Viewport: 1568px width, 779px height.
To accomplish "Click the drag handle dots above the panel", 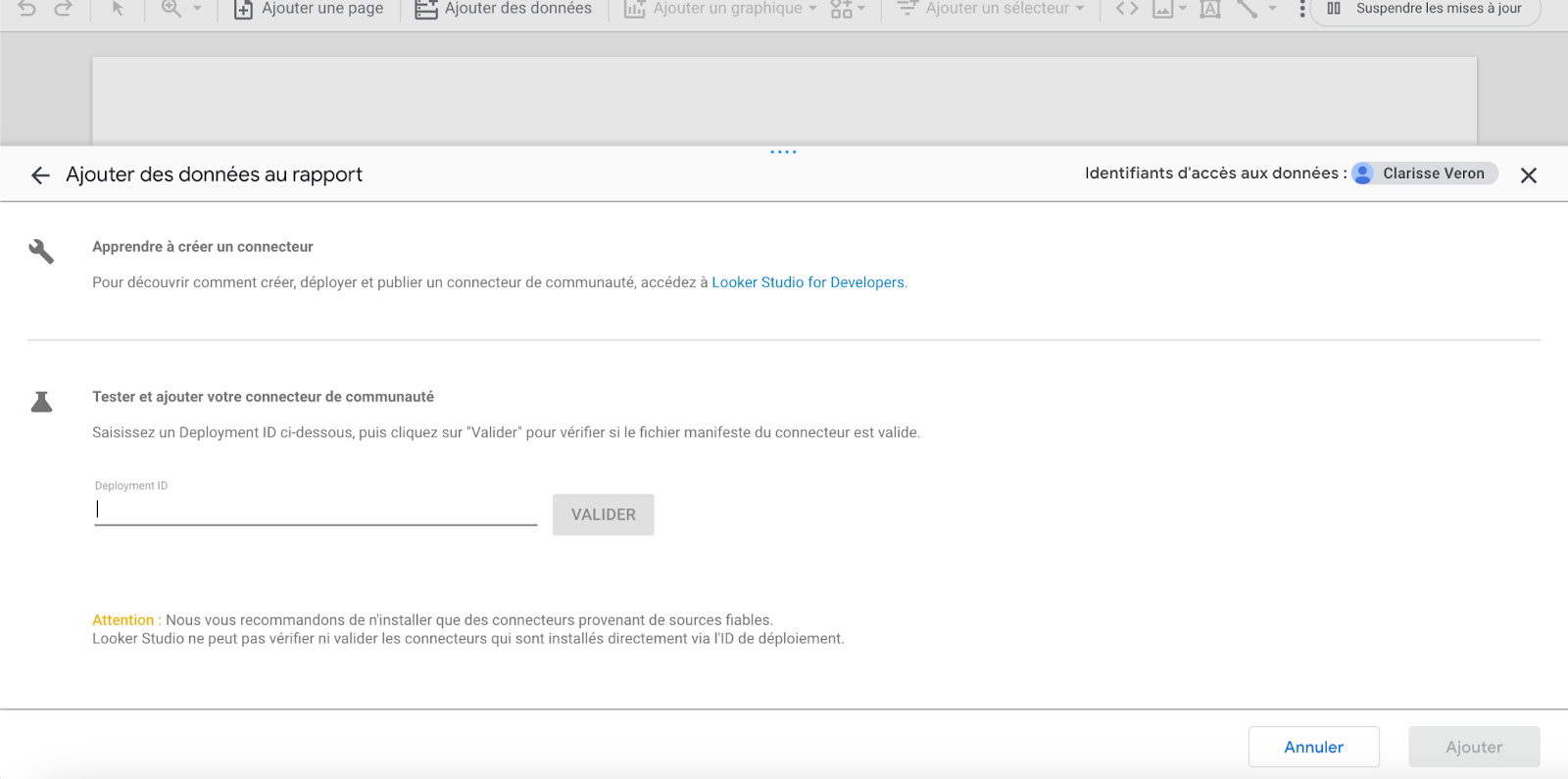I will (x=783, y=152).
